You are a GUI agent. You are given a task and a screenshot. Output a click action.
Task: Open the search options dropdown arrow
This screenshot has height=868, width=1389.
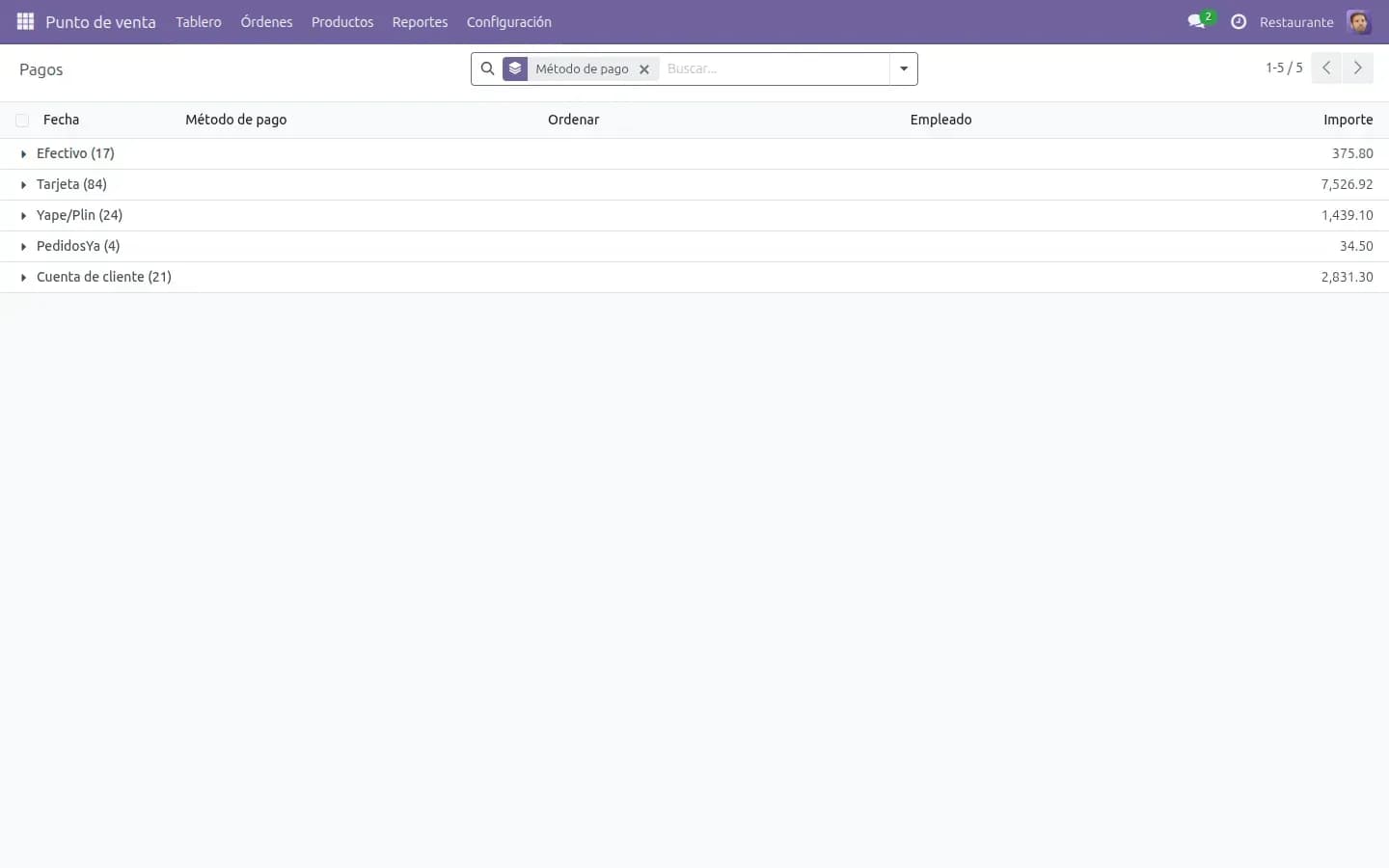[x=904, y=68]
